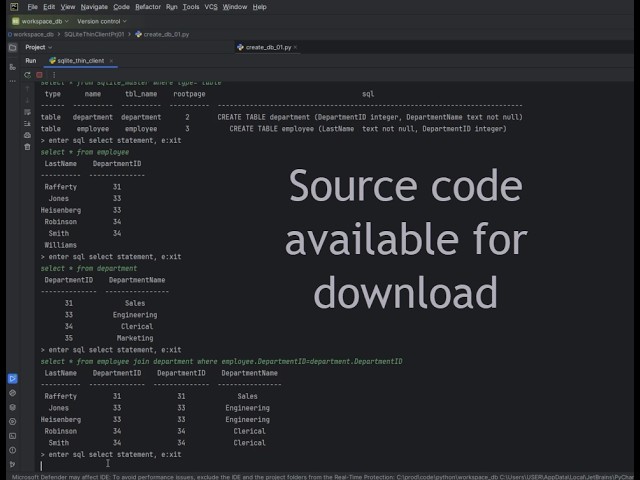
Task: Click 'select * from department' console line
Action: tap(89, 268)
